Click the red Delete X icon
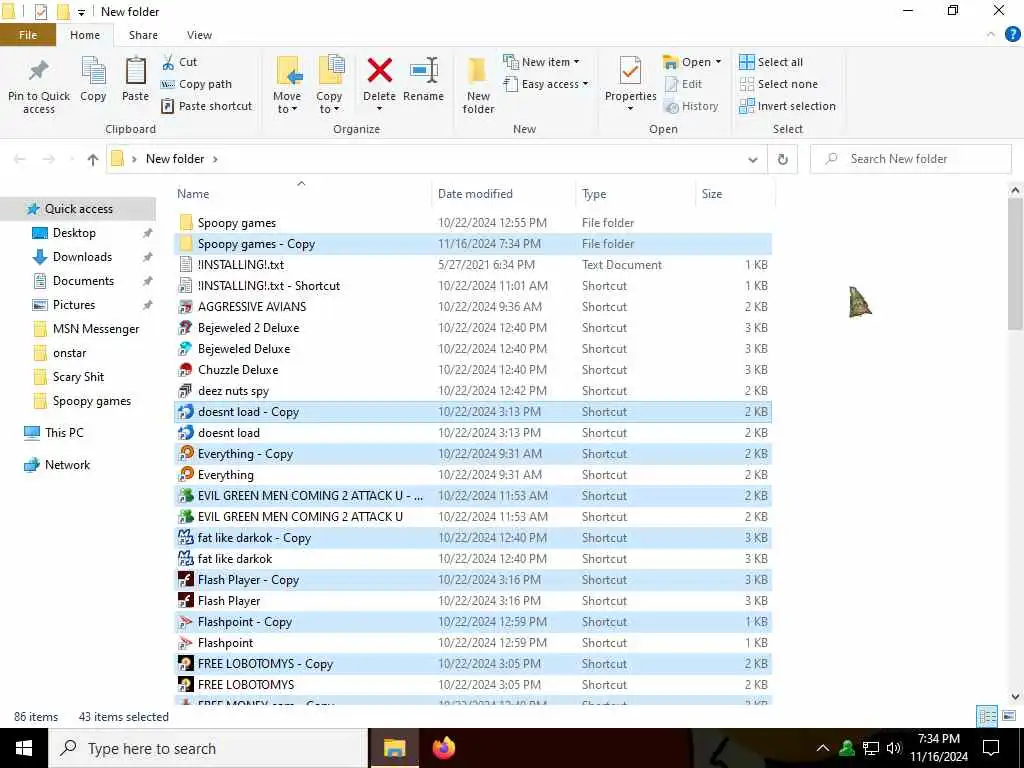This screenshot has height=768, width=1024. 379,71
